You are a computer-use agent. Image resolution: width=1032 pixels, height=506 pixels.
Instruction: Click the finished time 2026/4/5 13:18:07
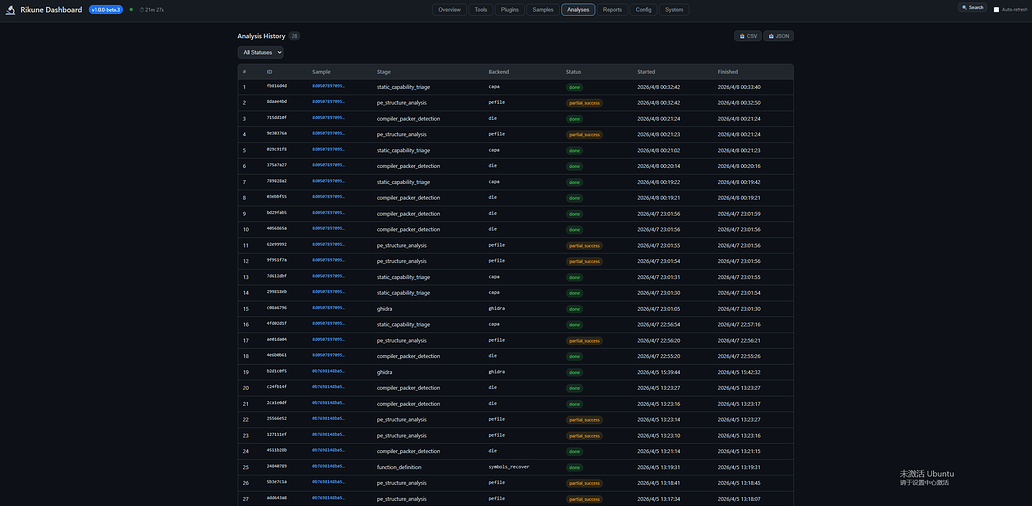(x=739, y=499)
